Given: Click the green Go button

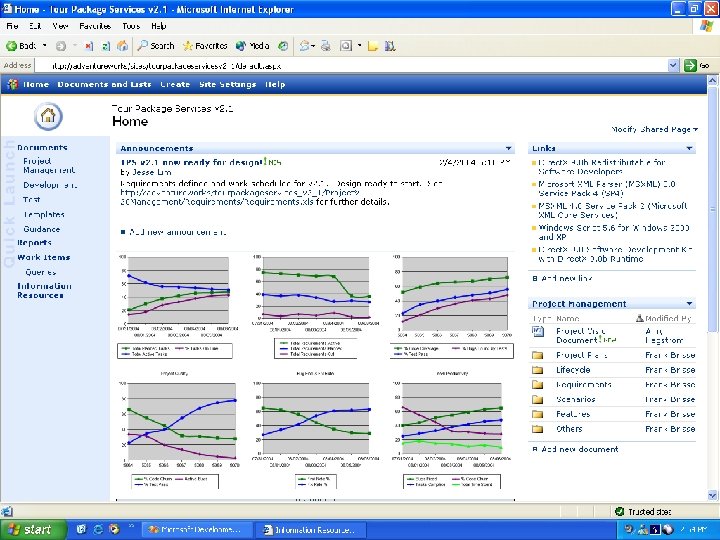Looking at the screenshot, I should pyautogui.click(x=697, y=66).
